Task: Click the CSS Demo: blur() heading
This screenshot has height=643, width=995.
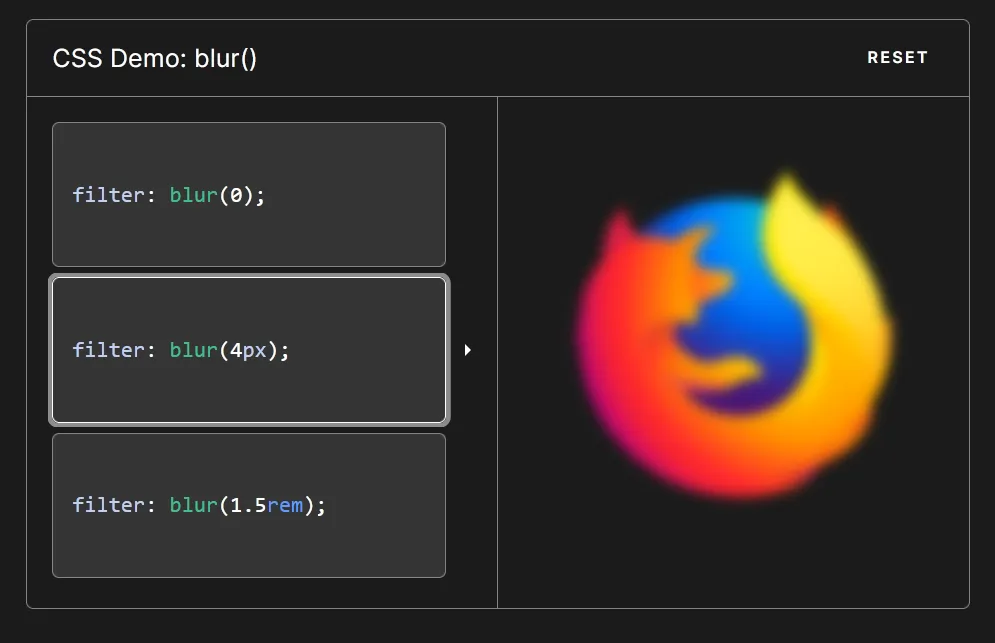Action: click(x=155, y=58)
